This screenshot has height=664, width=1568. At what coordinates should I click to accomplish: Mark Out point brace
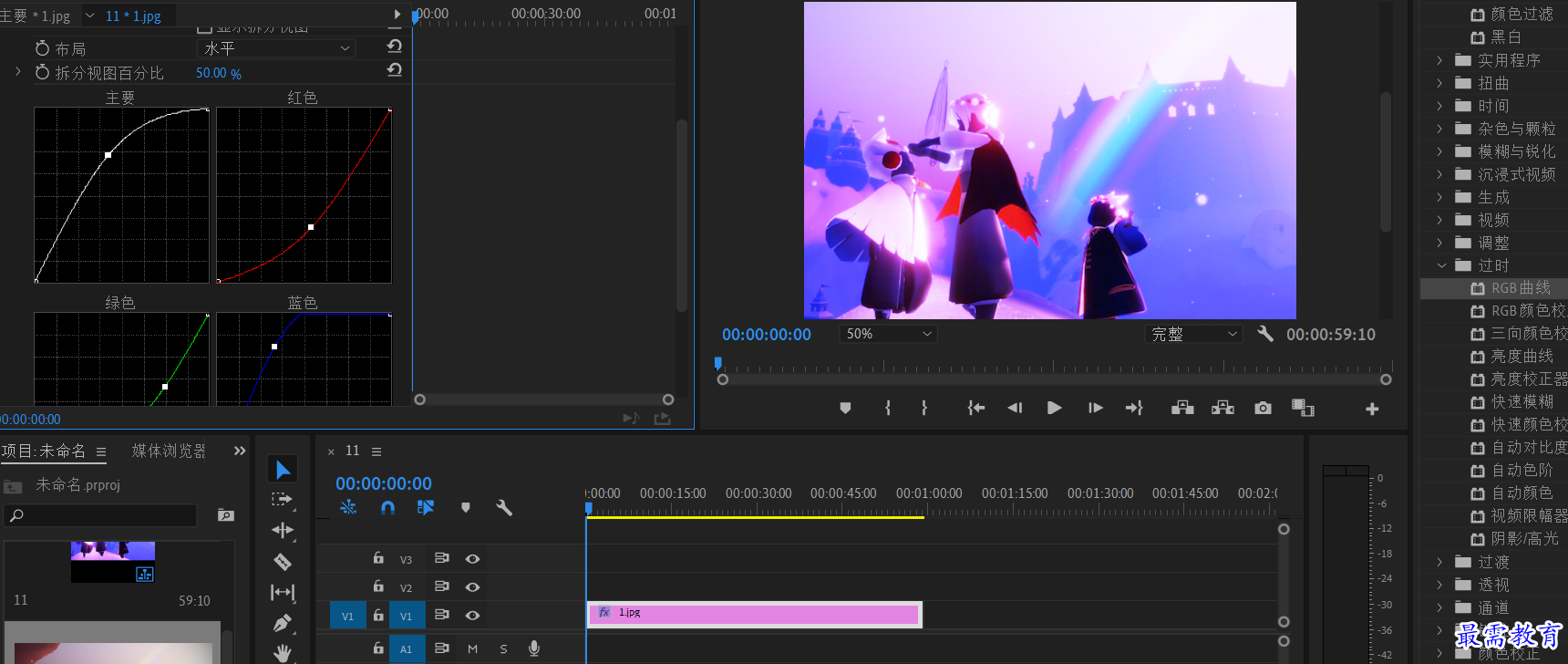tap(924, 408)
